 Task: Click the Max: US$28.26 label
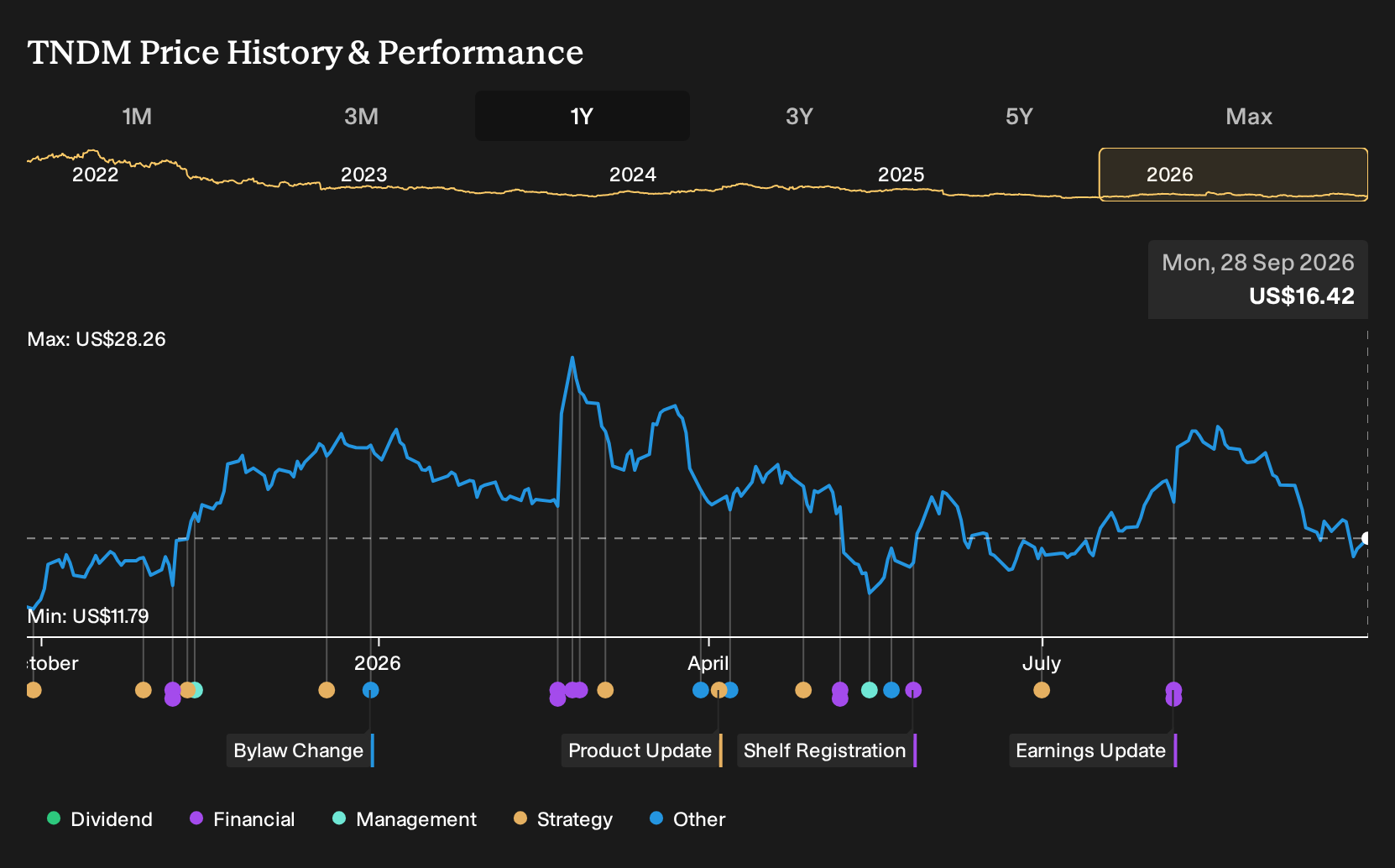(97, 339)
